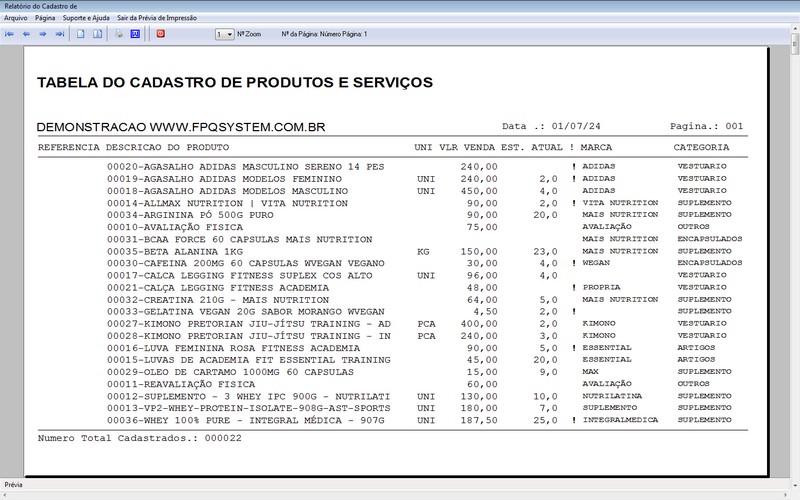Go to next page arrow
Viewport: 800px width, 500px height.
(x=43, y=34)
